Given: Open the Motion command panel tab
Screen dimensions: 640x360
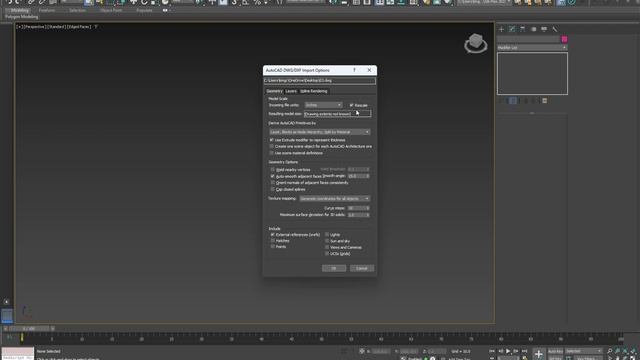Looking at the screenshot, I should 533,29.
